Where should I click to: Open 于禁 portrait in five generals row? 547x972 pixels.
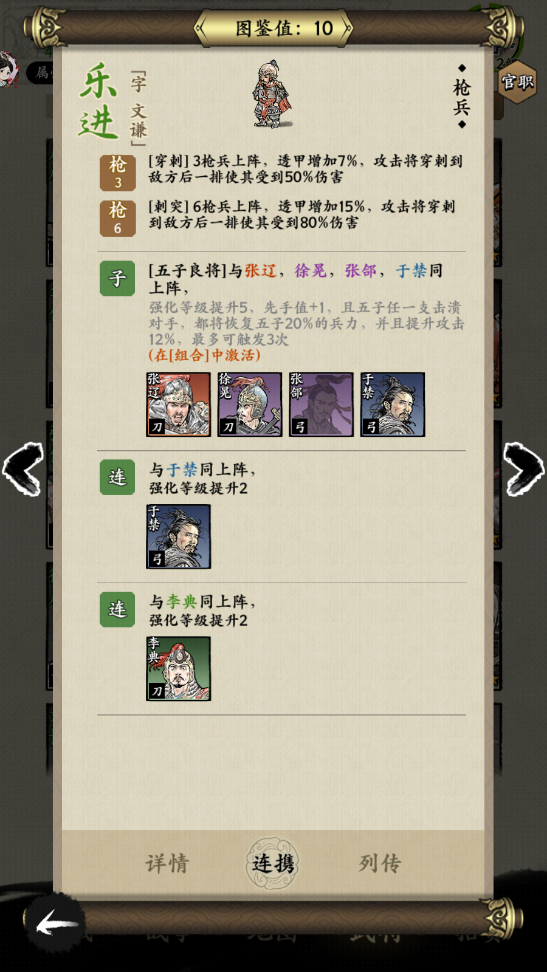393,405
